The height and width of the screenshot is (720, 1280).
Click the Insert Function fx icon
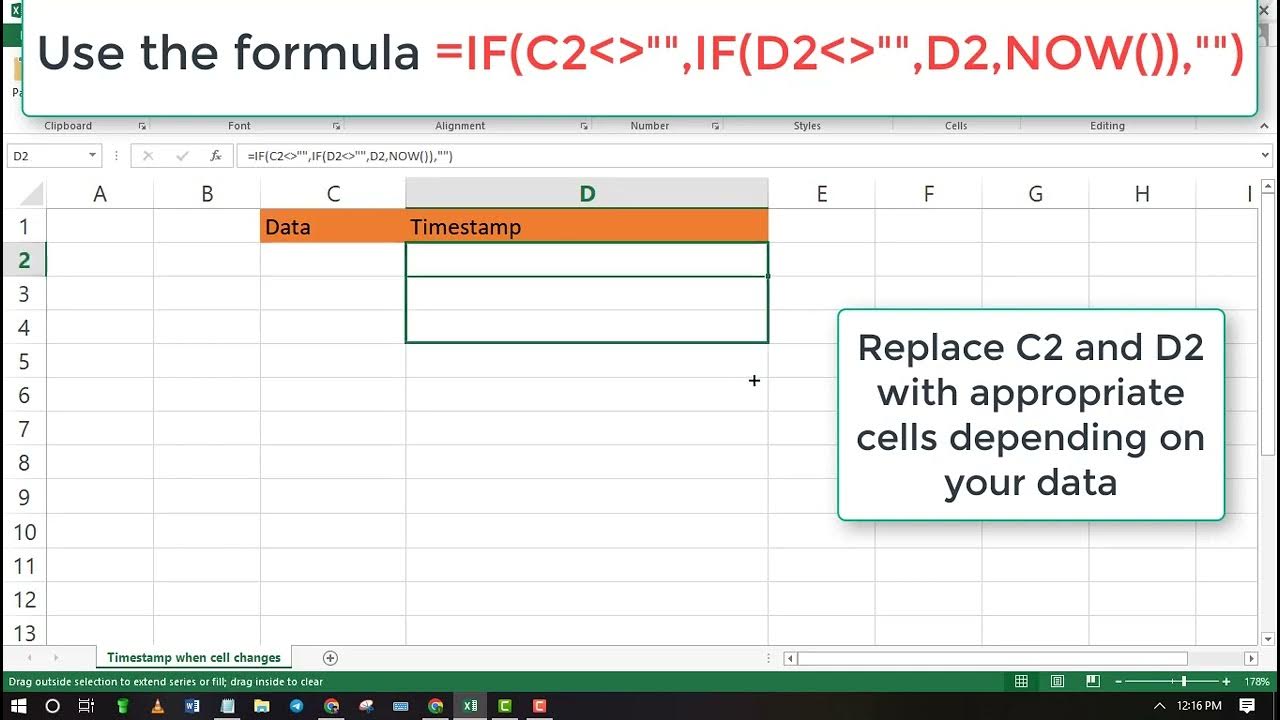pos(215,156)
